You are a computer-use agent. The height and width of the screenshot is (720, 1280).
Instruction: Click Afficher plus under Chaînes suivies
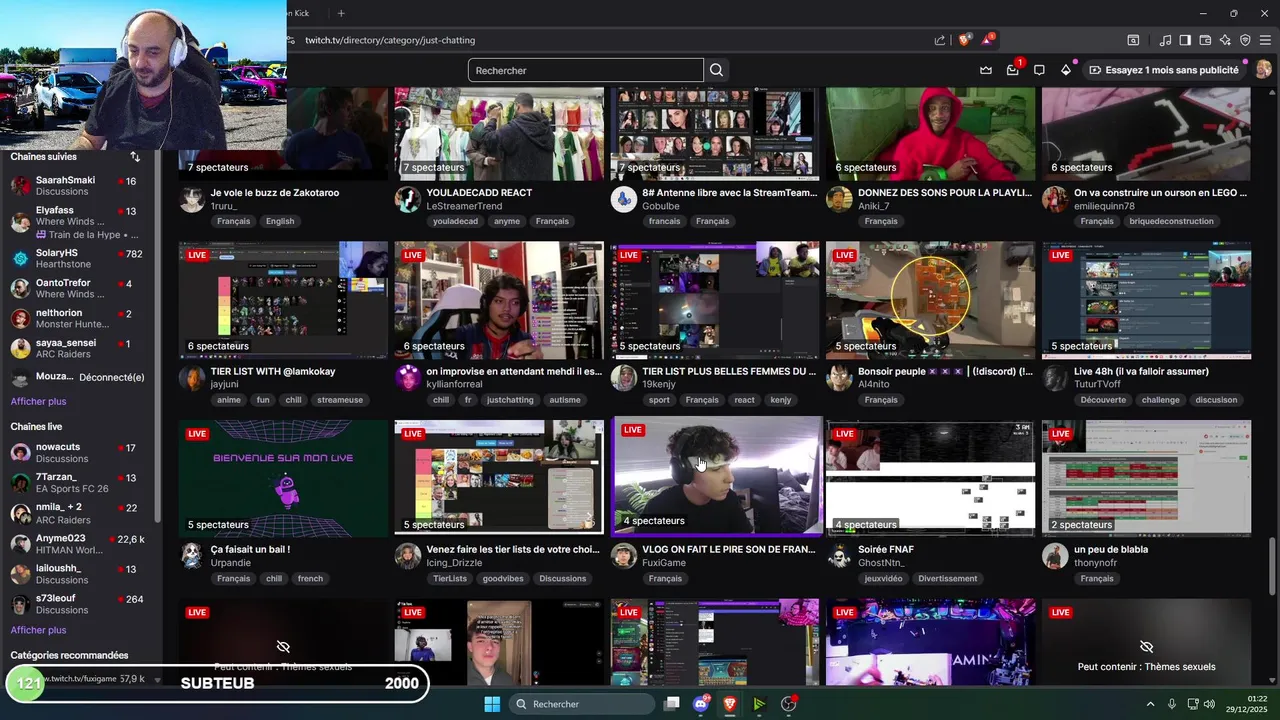[x=38, y=401]
